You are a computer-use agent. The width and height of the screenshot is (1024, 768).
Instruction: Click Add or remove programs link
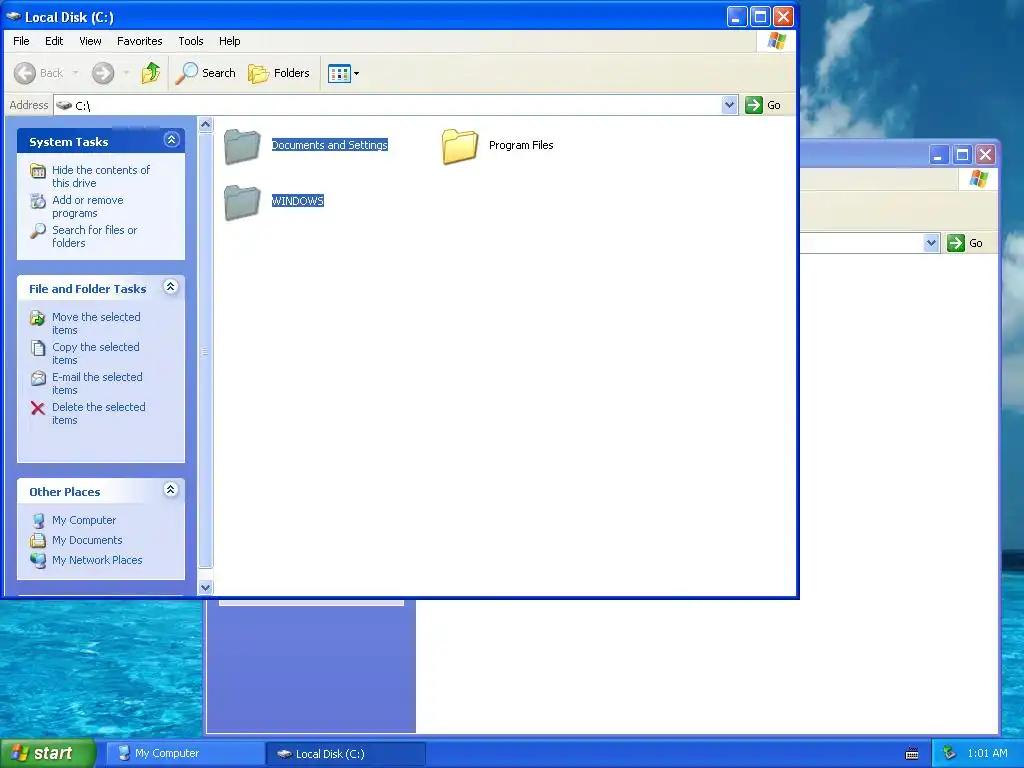pos(88,206)
